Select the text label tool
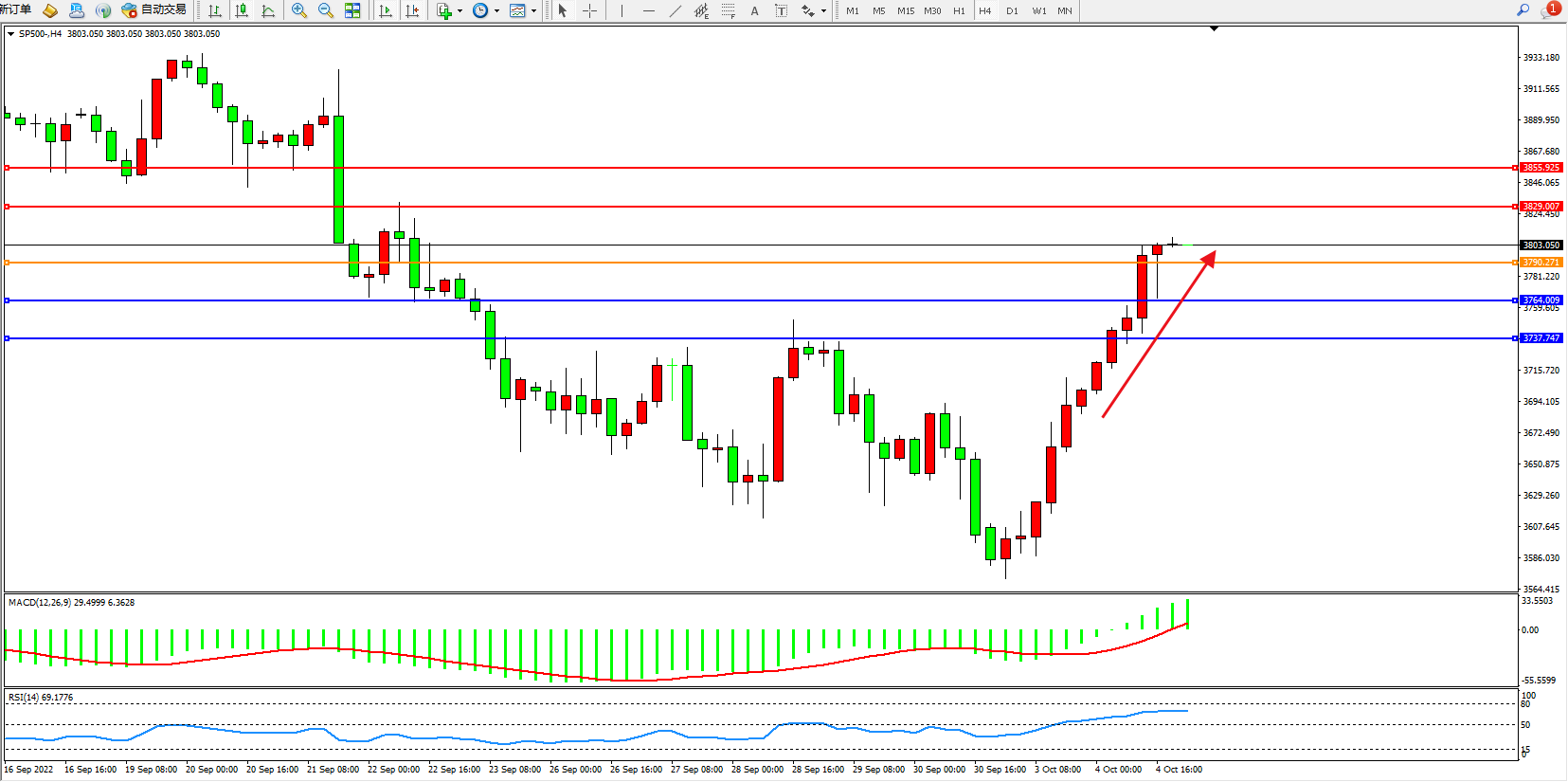Screen dimensions: 1568x782 (754, 10)
